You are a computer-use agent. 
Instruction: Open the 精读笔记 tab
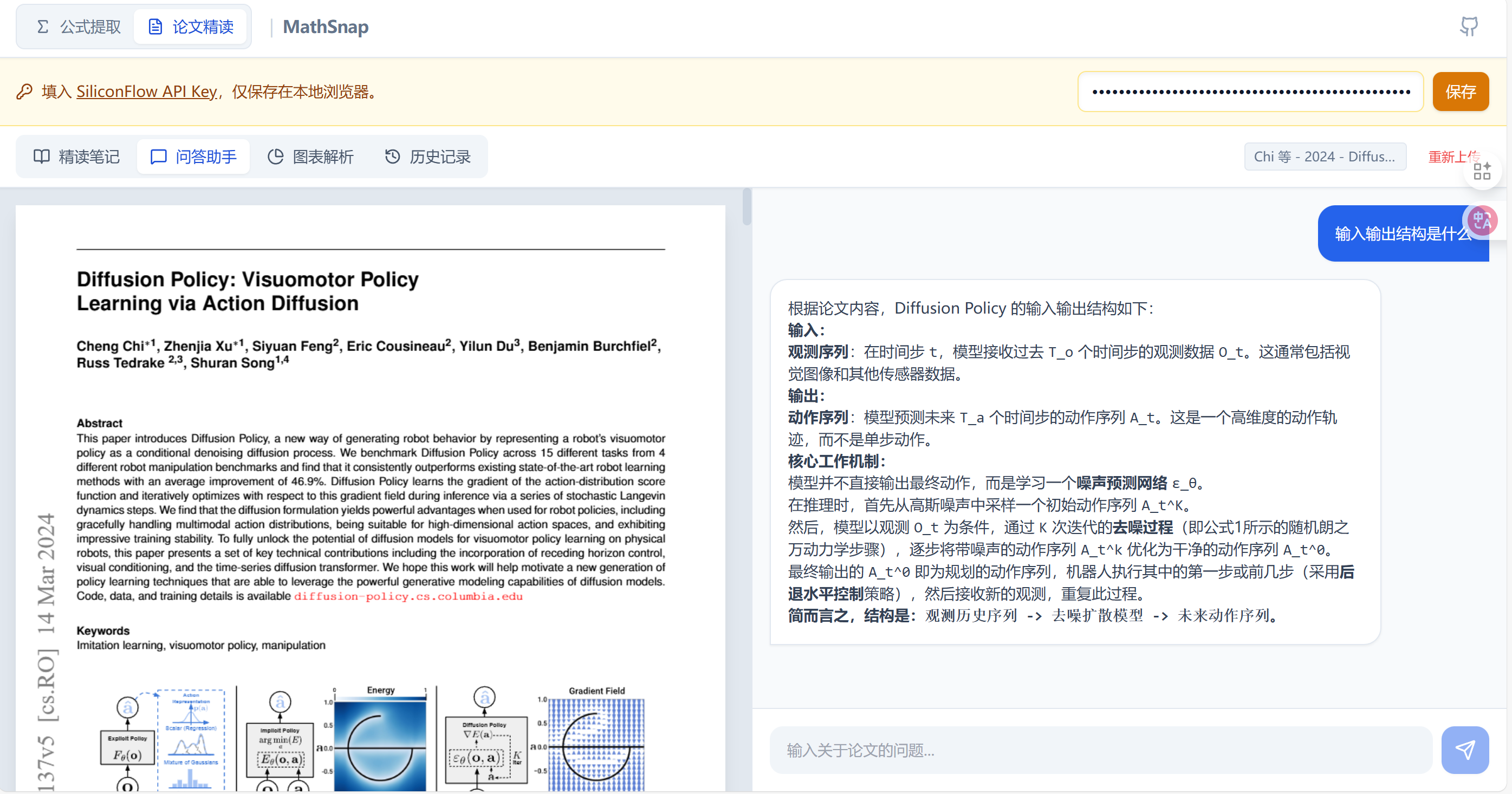tap(76, 157)
